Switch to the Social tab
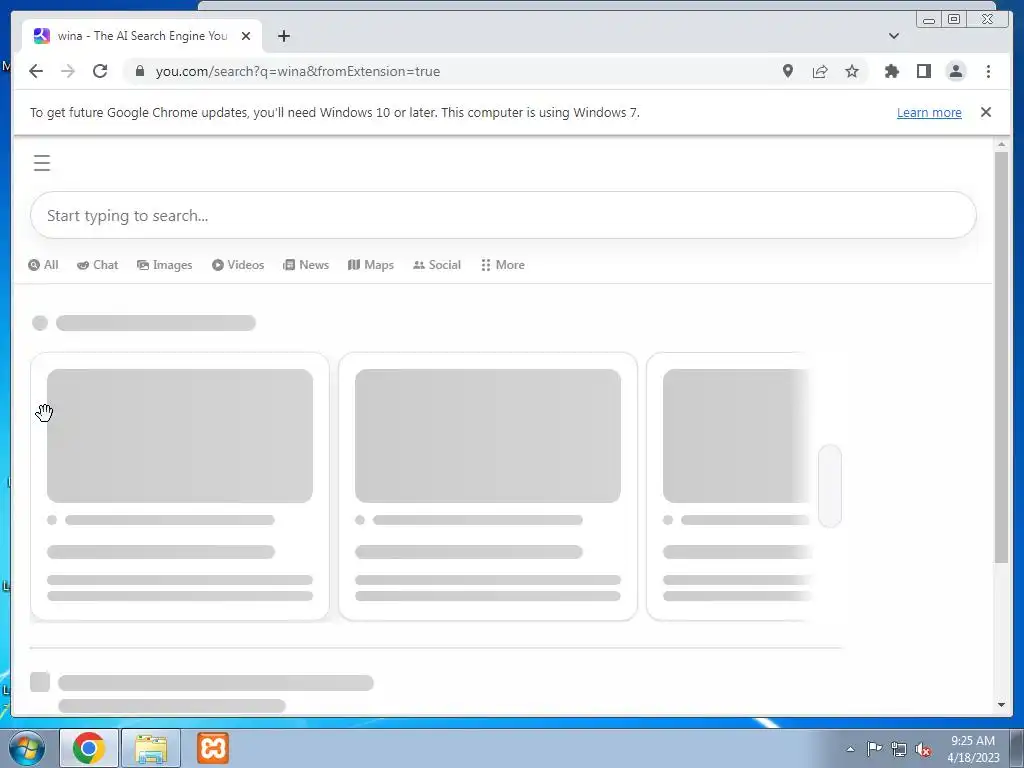Screen dimensions: 1024x768 (x=437, y=264)
